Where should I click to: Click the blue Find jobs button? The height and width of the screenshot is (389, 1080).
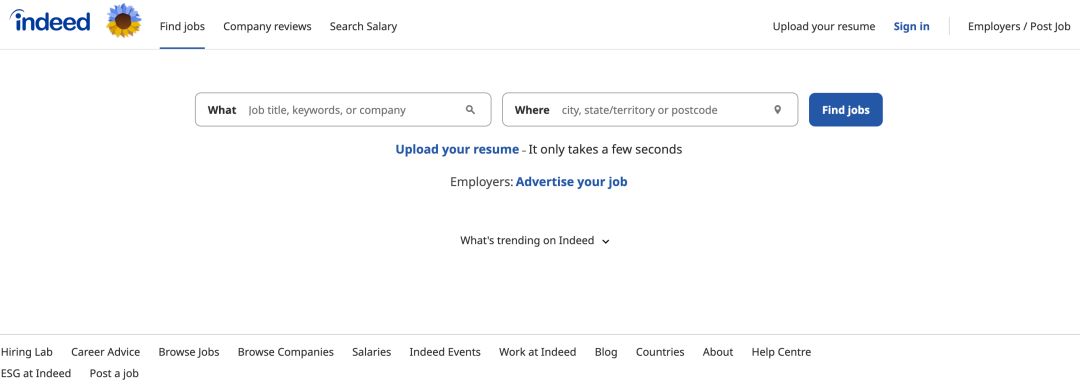tap(846, 109)
